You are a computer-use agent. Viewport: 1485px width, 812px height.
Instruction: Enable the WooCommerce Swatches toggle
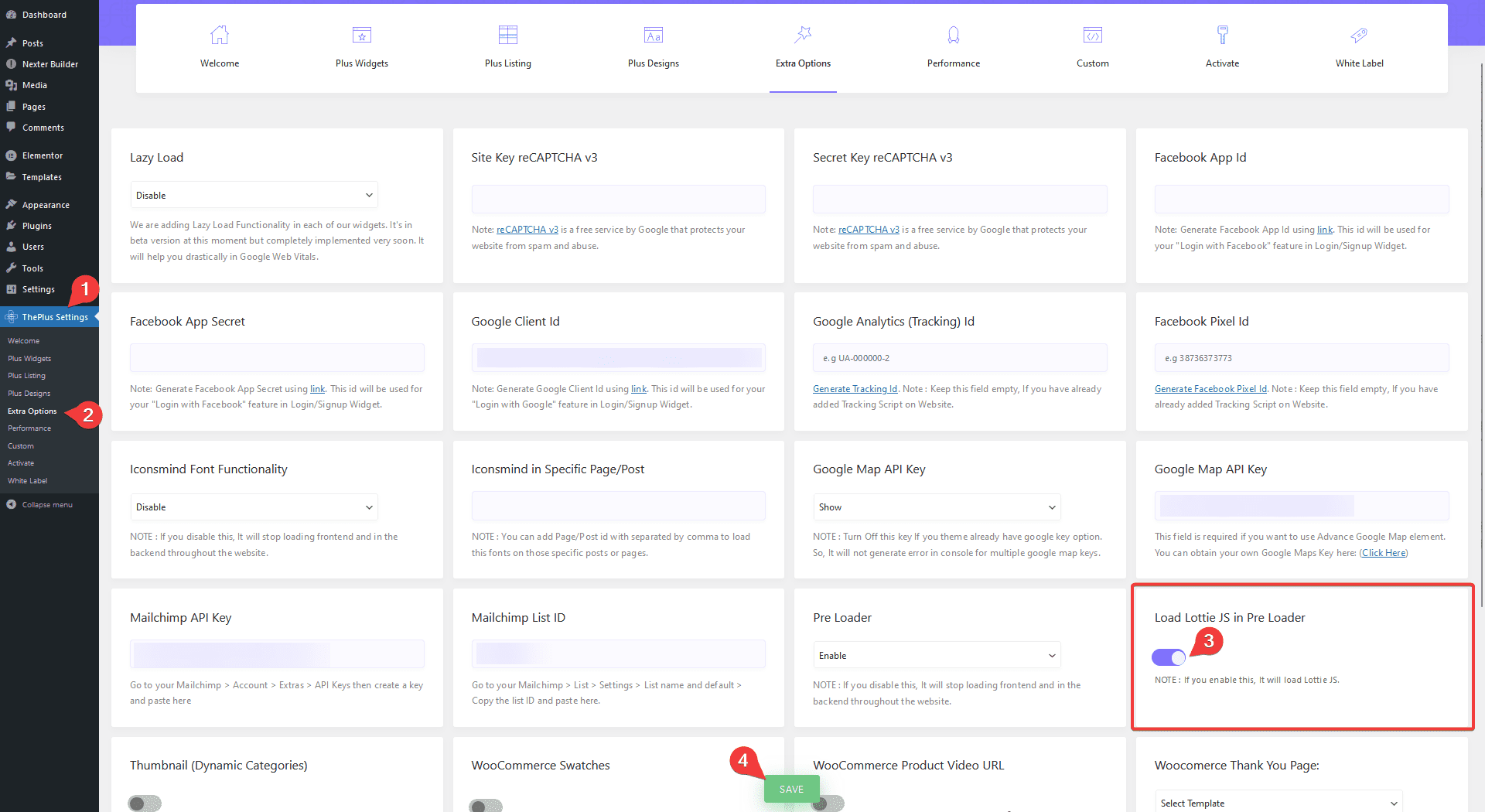tap(486, 805)
